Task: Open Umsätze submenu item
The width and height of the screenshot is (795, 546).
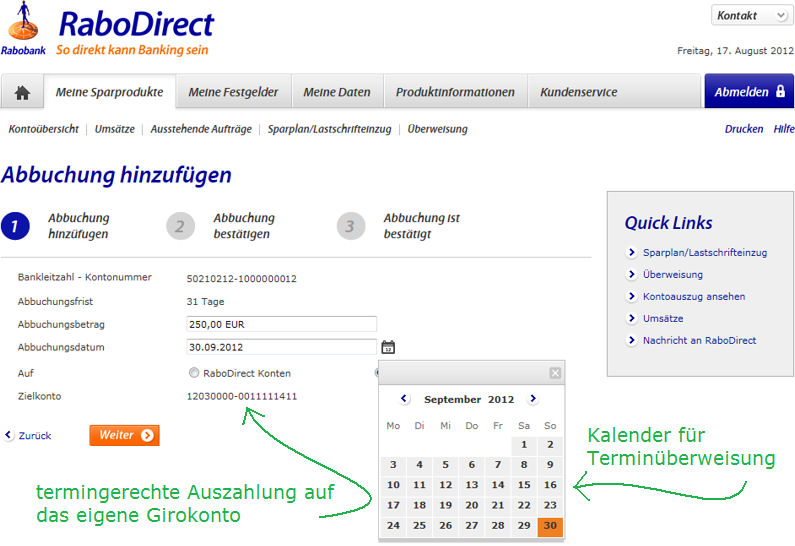Action: [115, 129]
